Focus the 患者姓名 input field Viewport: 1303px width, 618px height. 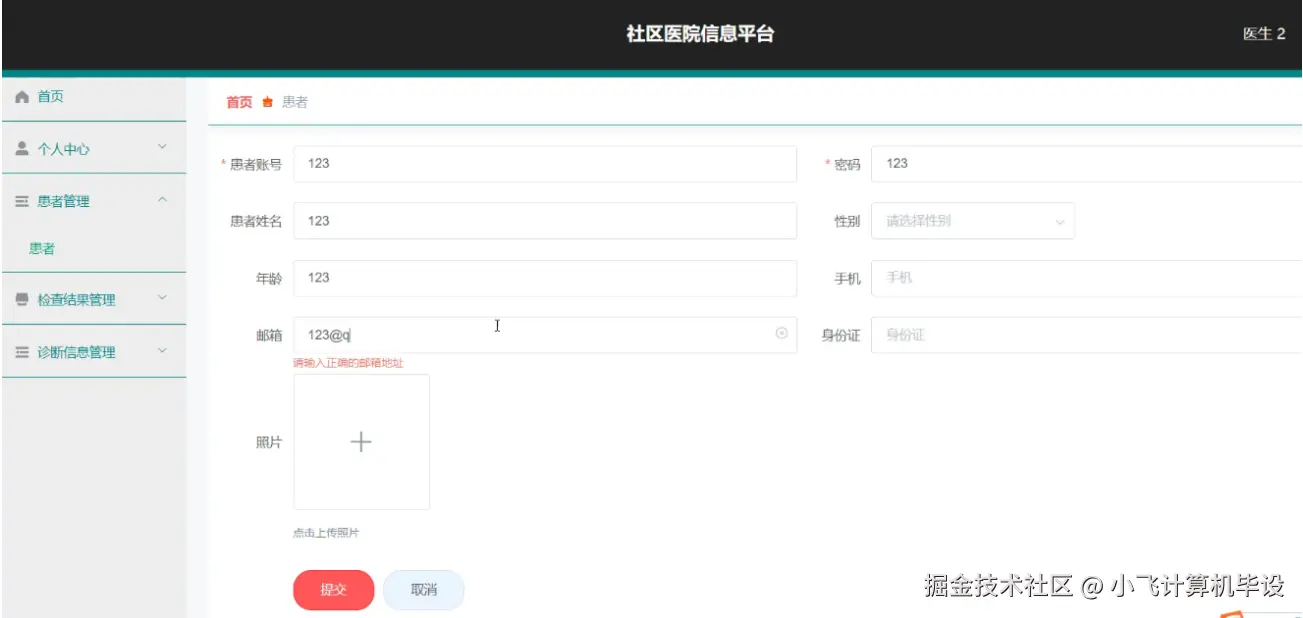coord(545,221)
